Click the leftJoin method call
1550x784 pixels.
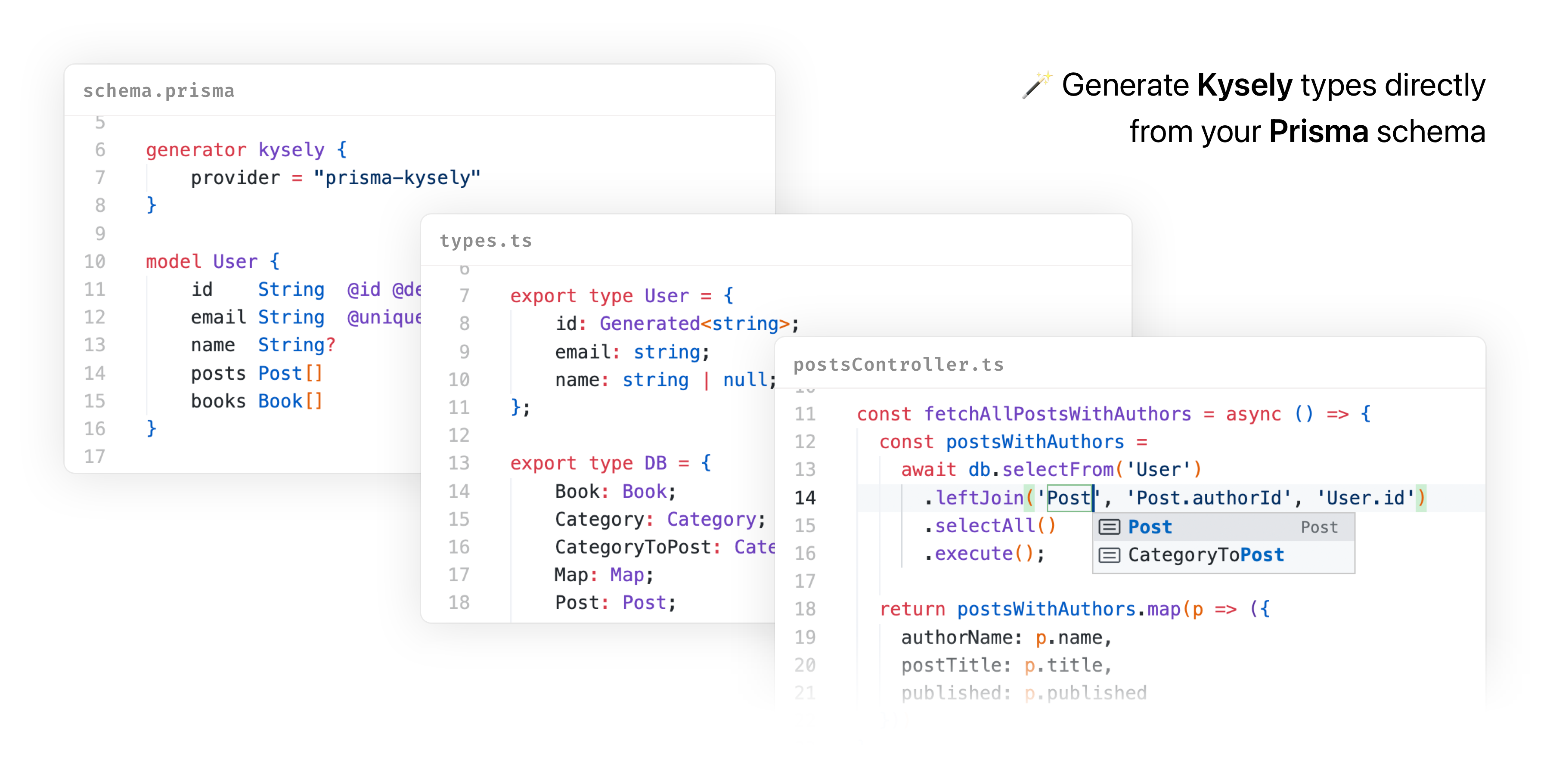pyautogui.click(x=980, y=498)
